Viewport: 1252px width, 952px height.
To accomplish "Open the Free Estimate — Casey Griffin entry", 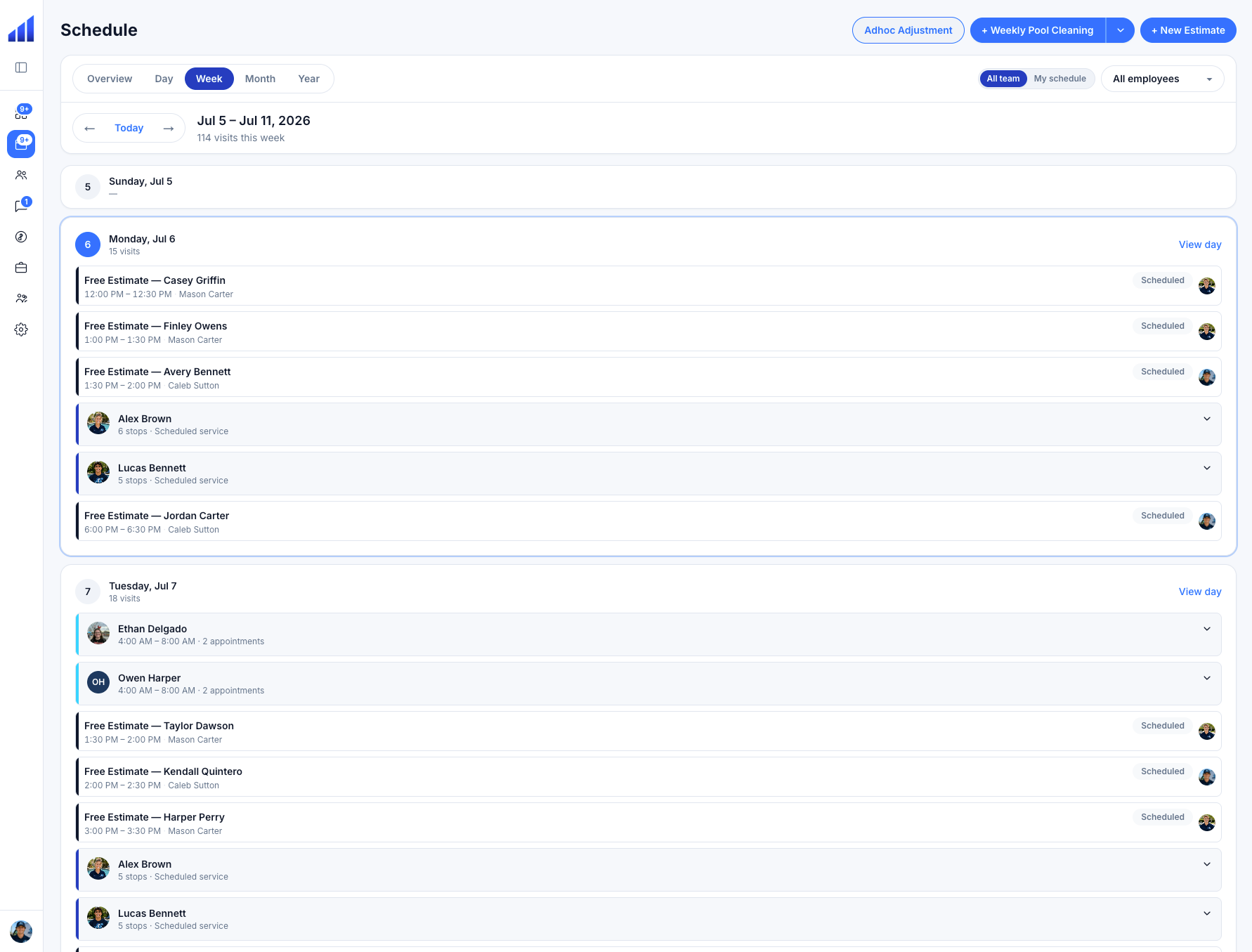I will click(648, 286).
